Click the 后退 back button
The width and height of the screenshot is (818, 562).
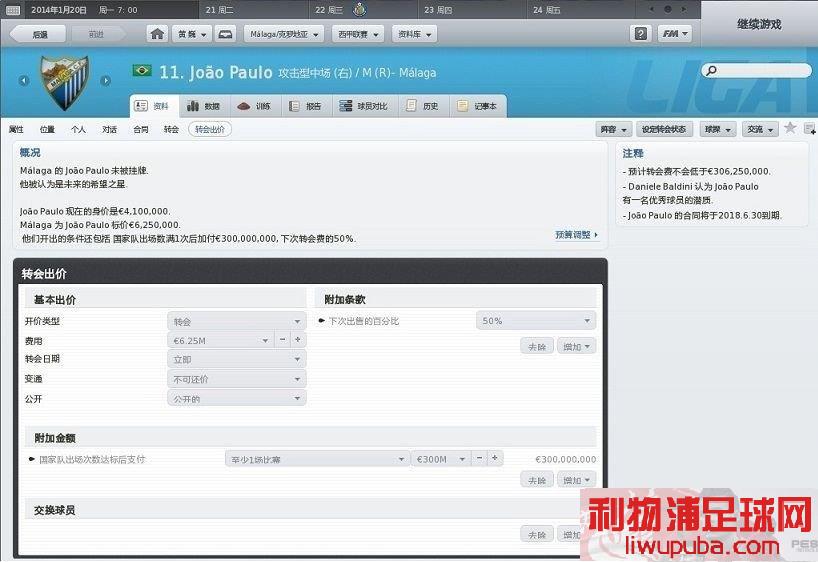click(39, 34)
